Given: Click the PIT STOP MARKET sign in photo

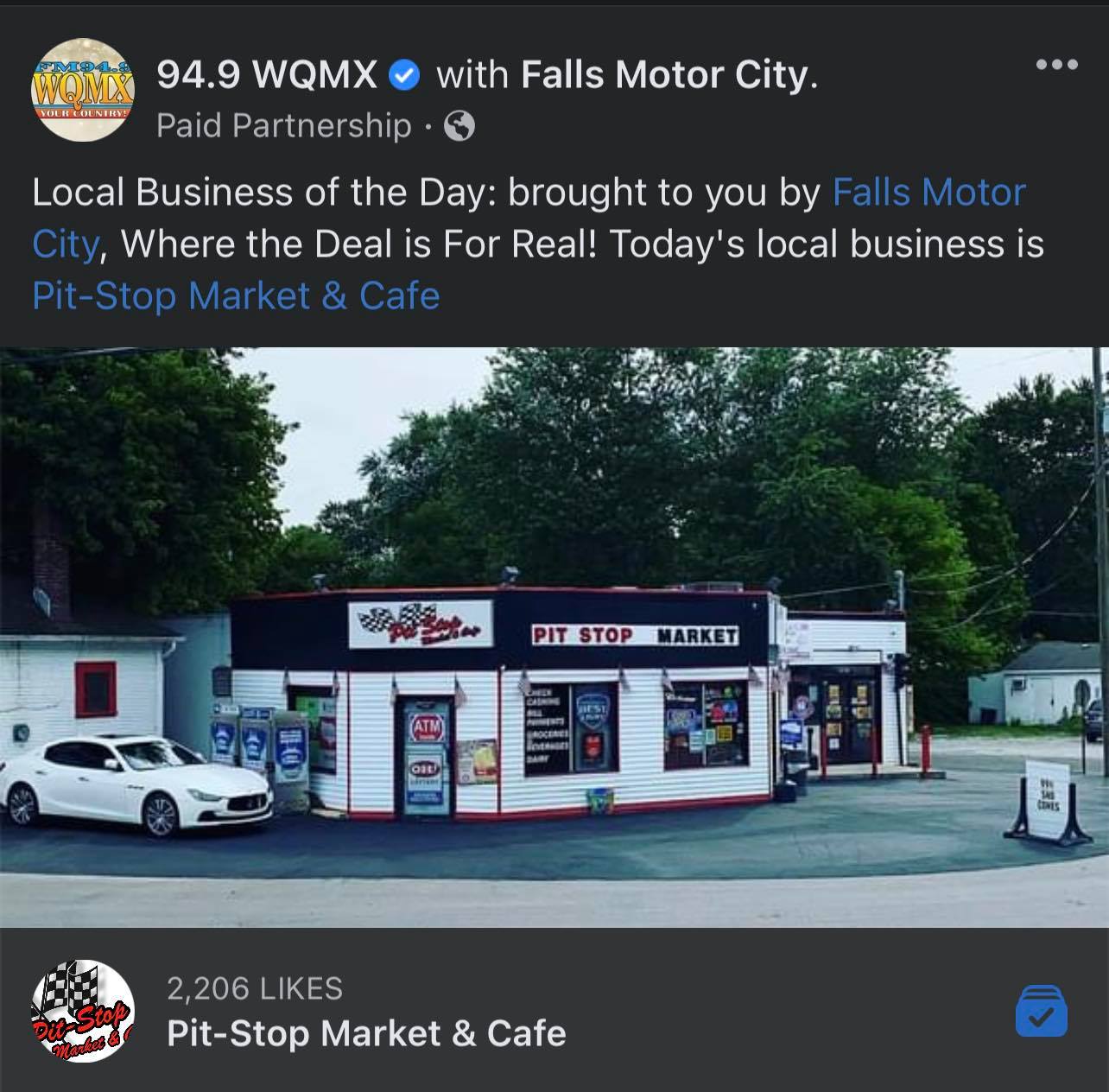Looking at the screenshot, I should [635, 636].
